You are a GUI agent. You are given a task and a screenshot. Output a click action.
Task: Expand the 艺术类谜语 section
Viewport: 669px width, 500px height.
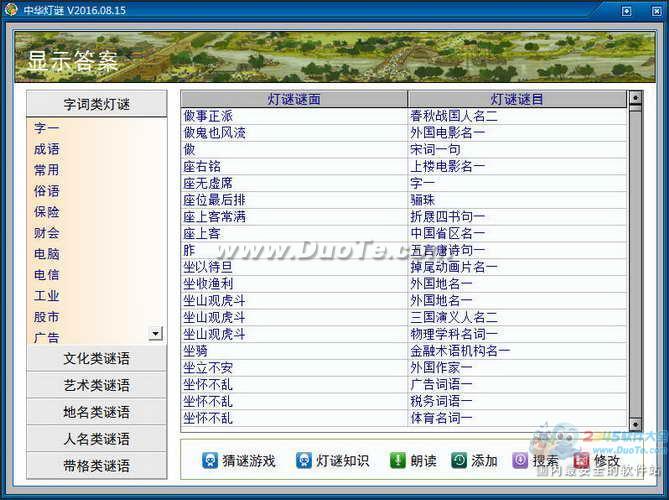[96, 385]
